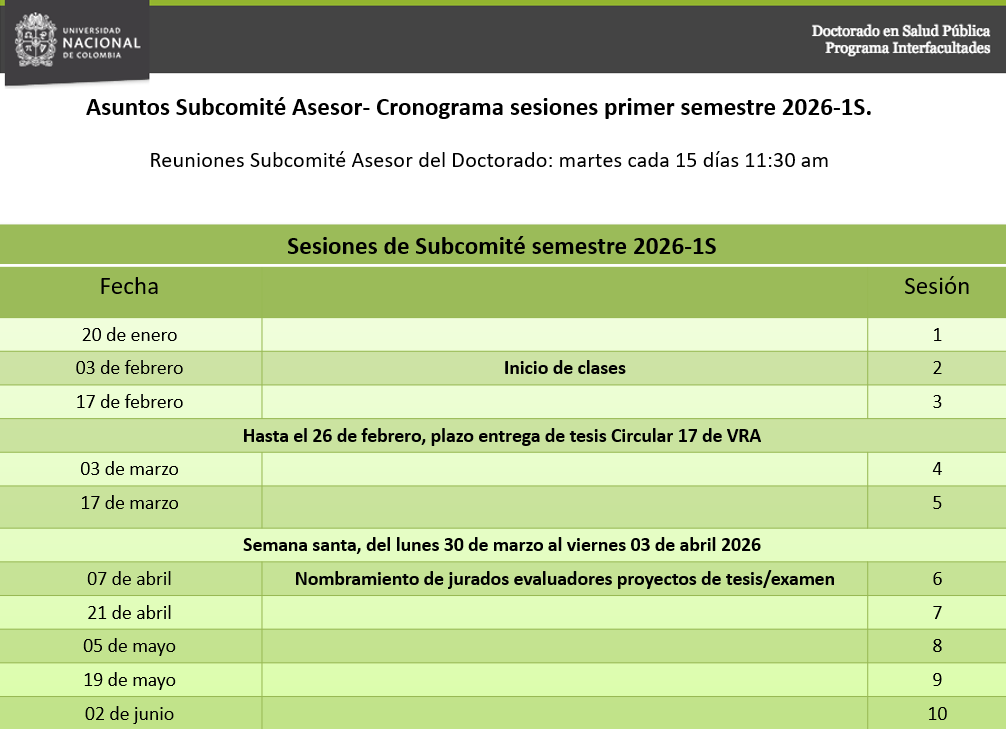Select the Nombramiento de jurados evaluadores cell
Screen dimensions: 1006x729
564,579
